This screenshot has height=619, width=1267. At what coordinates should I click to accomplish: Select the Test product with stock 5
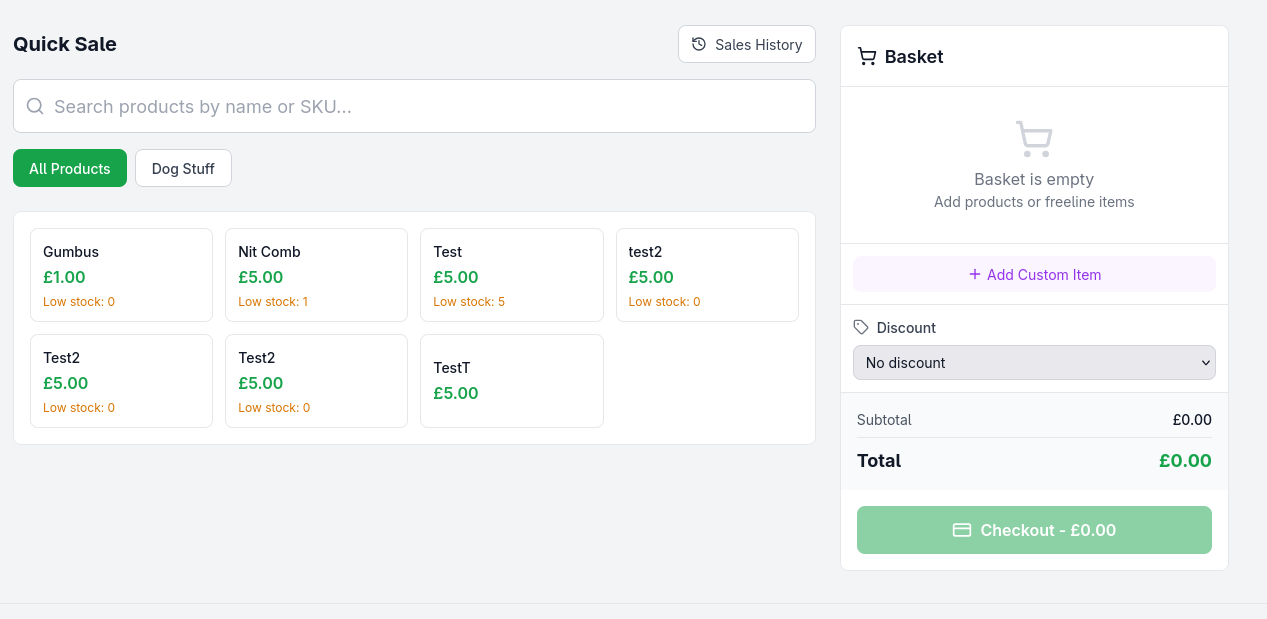click(511, 275)
